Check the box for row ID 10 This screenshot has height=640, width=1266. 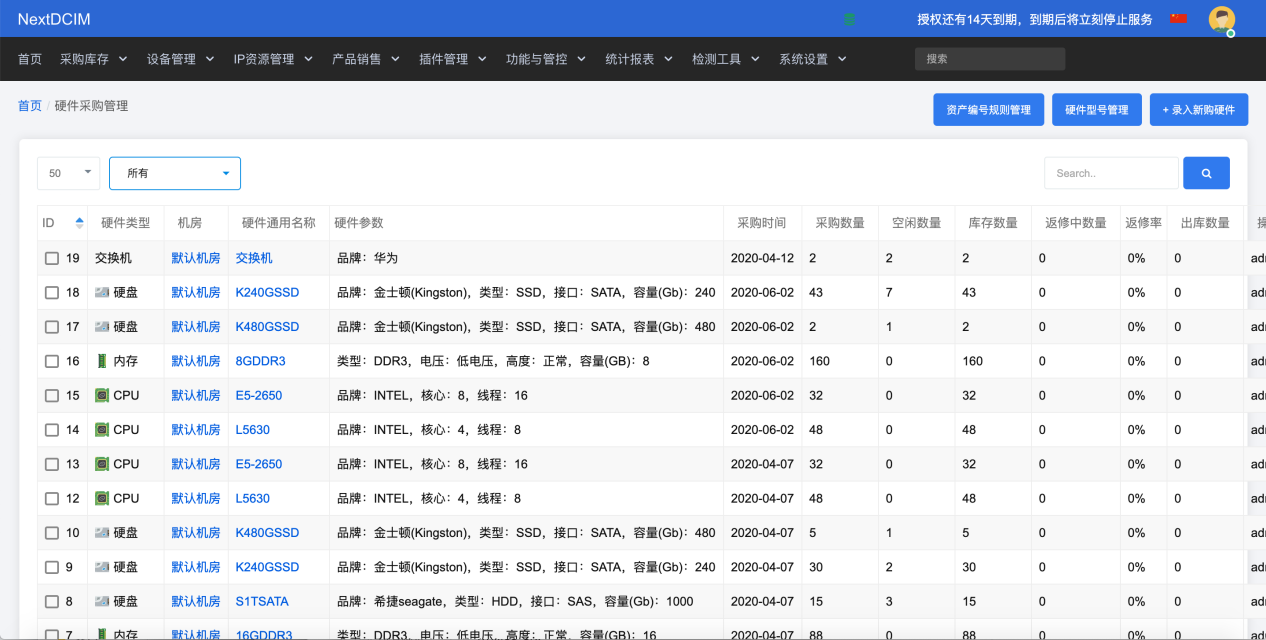[52, 533]
